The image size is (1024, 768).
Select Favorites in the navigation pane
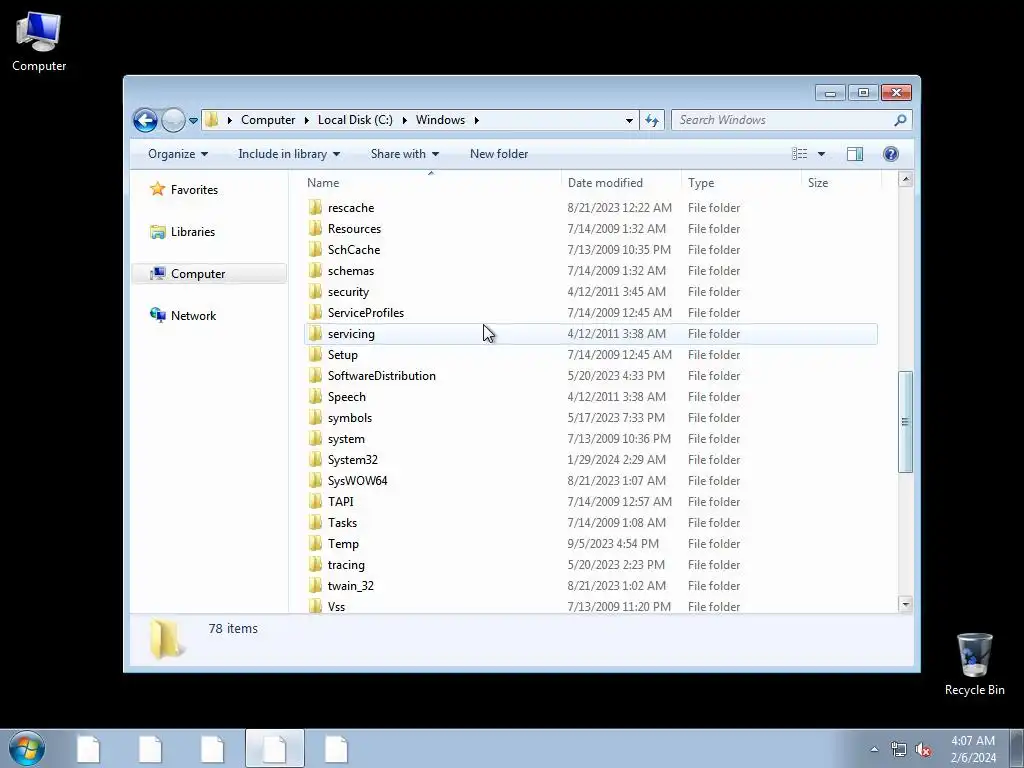194,190
